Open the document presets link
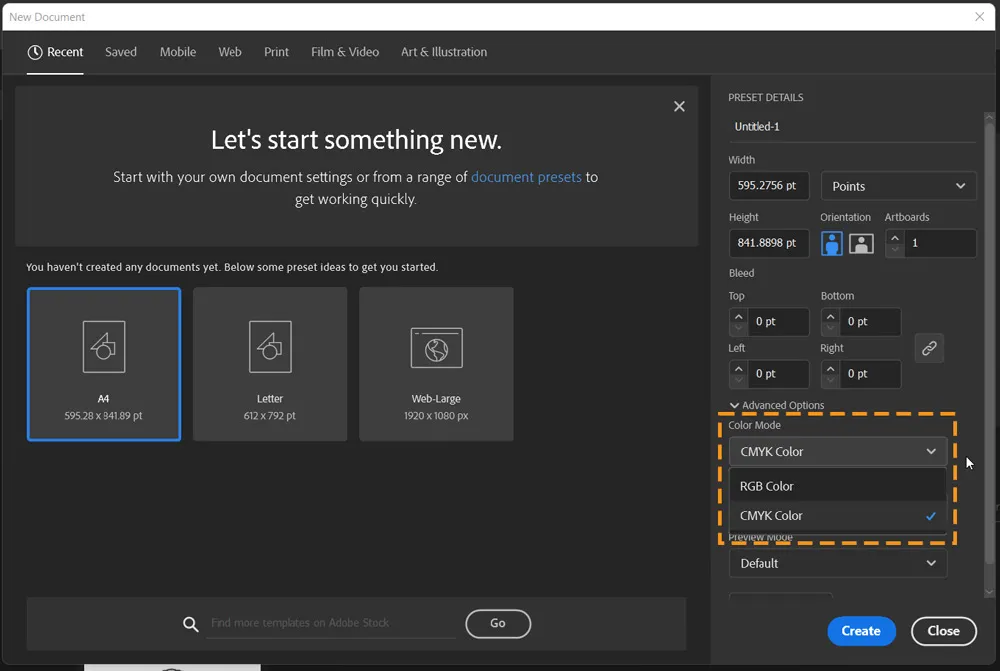1000x671 pixels. (526, 176)
